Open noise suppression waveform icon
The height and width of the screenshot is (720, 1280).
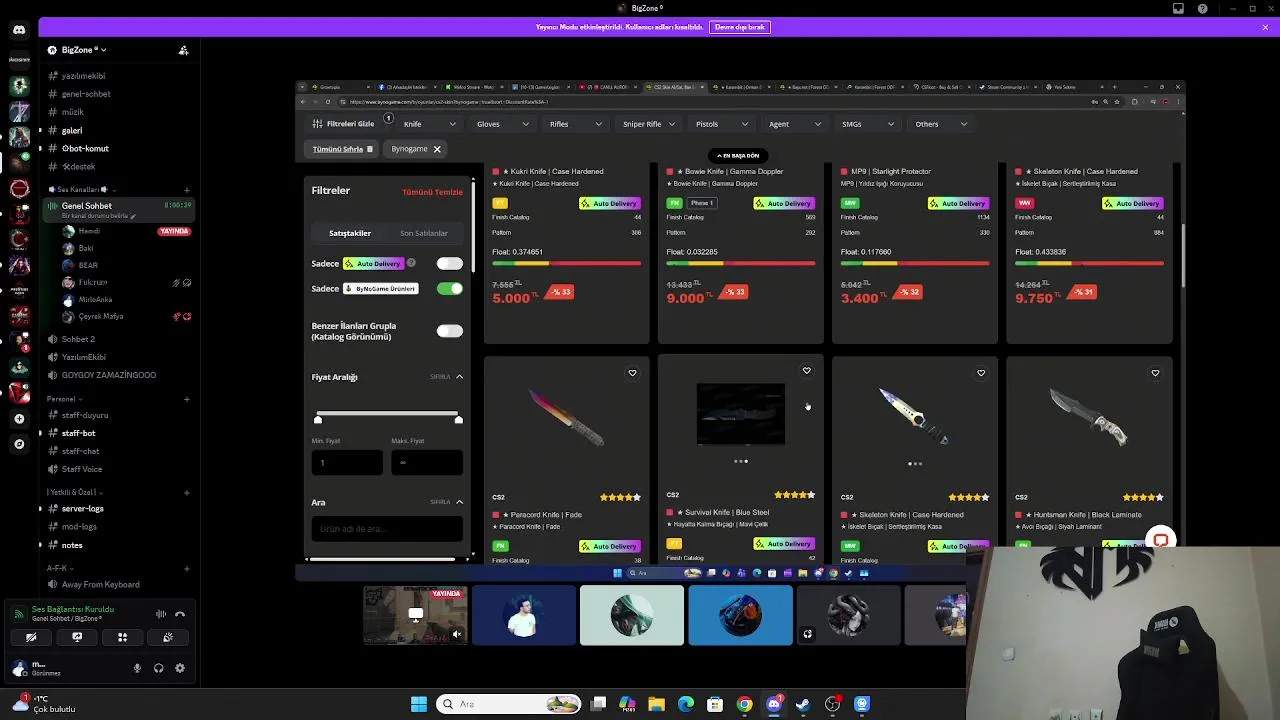pyautogui.click(x=161, y=614)
